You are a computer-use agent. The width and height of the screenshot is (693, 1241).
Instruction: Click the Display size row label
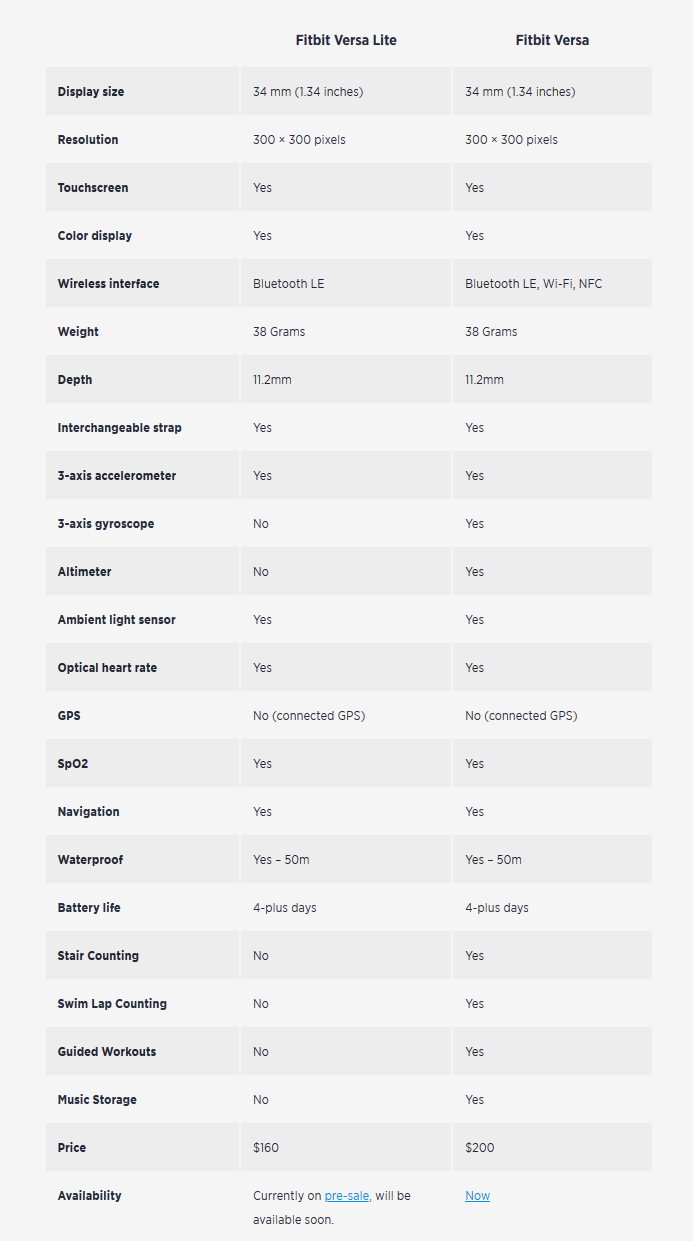(91, 92)
